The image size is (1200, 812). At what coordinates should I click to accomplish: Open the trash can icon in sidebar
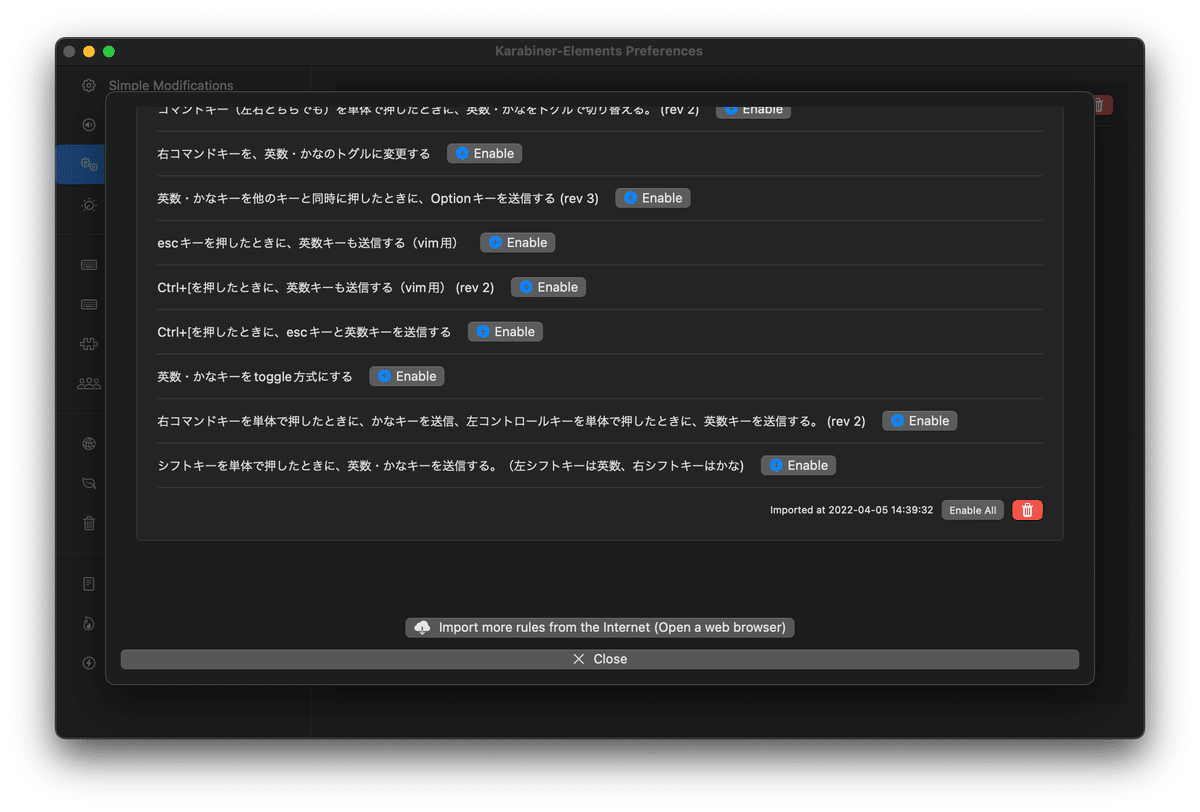point(89,522)
